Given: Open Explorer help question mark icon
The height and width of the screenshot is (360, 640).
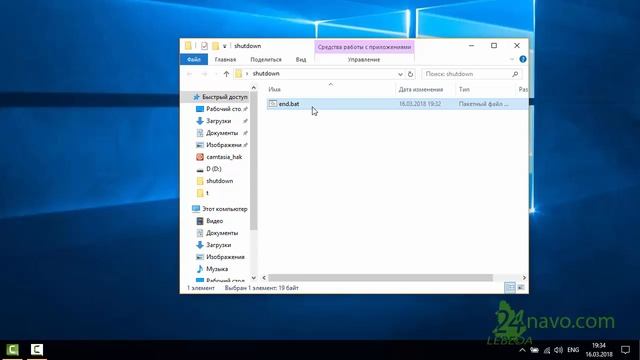Looking at the screenshot, I should (523, 59).
